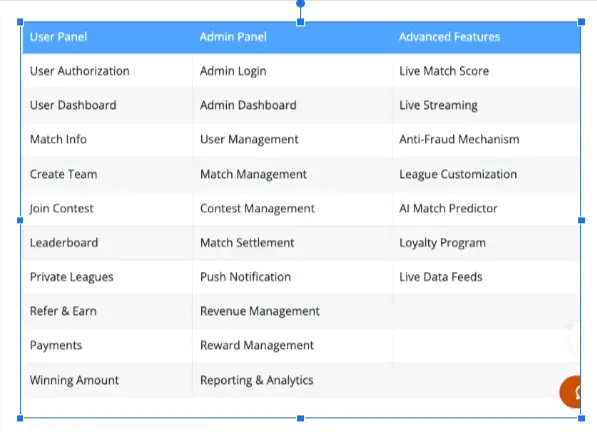Click the Contest Management cell
This screenshot has width=597, height=432.
292,208
